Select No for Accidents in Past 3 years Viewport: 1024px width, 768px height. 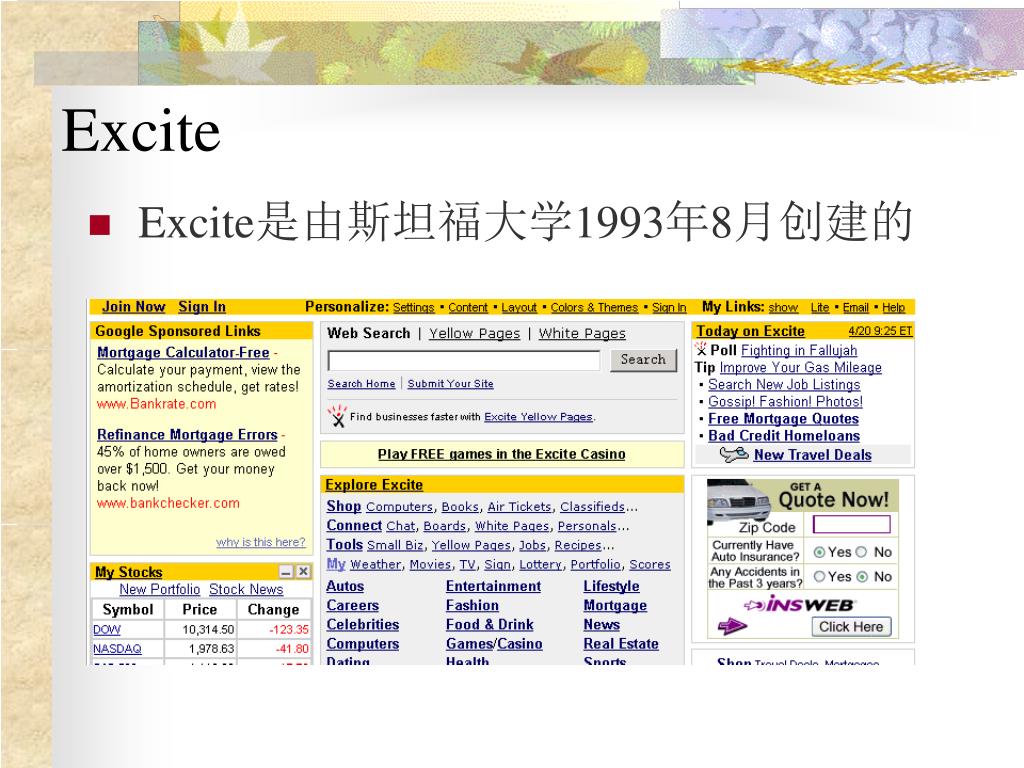(x=861, y=577)
